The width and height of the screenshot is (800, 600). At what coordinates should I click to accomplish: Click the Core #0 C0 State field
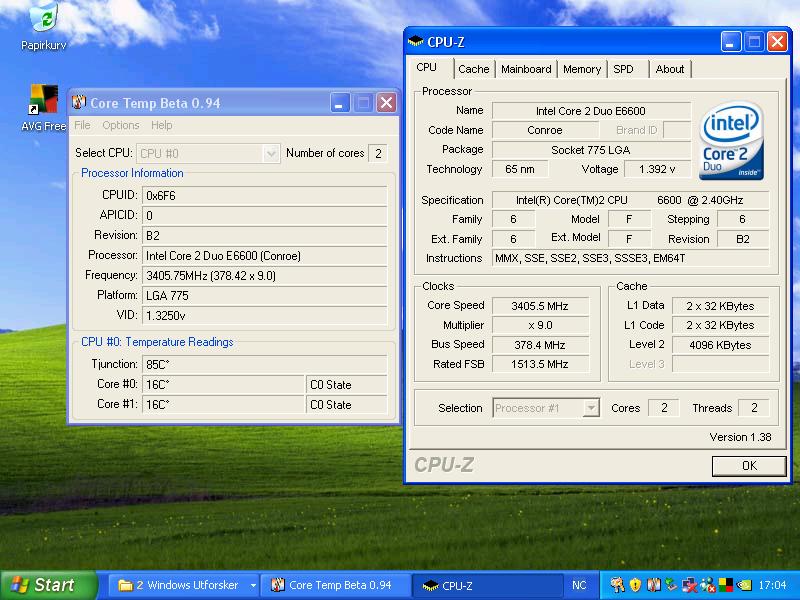click(346, 385)
